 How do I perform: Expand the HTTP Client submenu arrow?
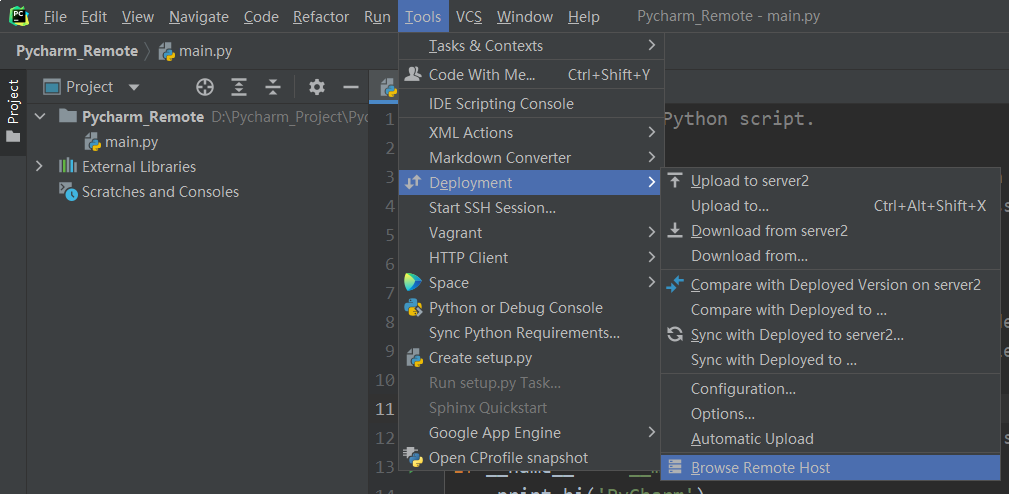pyautogui.click(x=651, y=257)
